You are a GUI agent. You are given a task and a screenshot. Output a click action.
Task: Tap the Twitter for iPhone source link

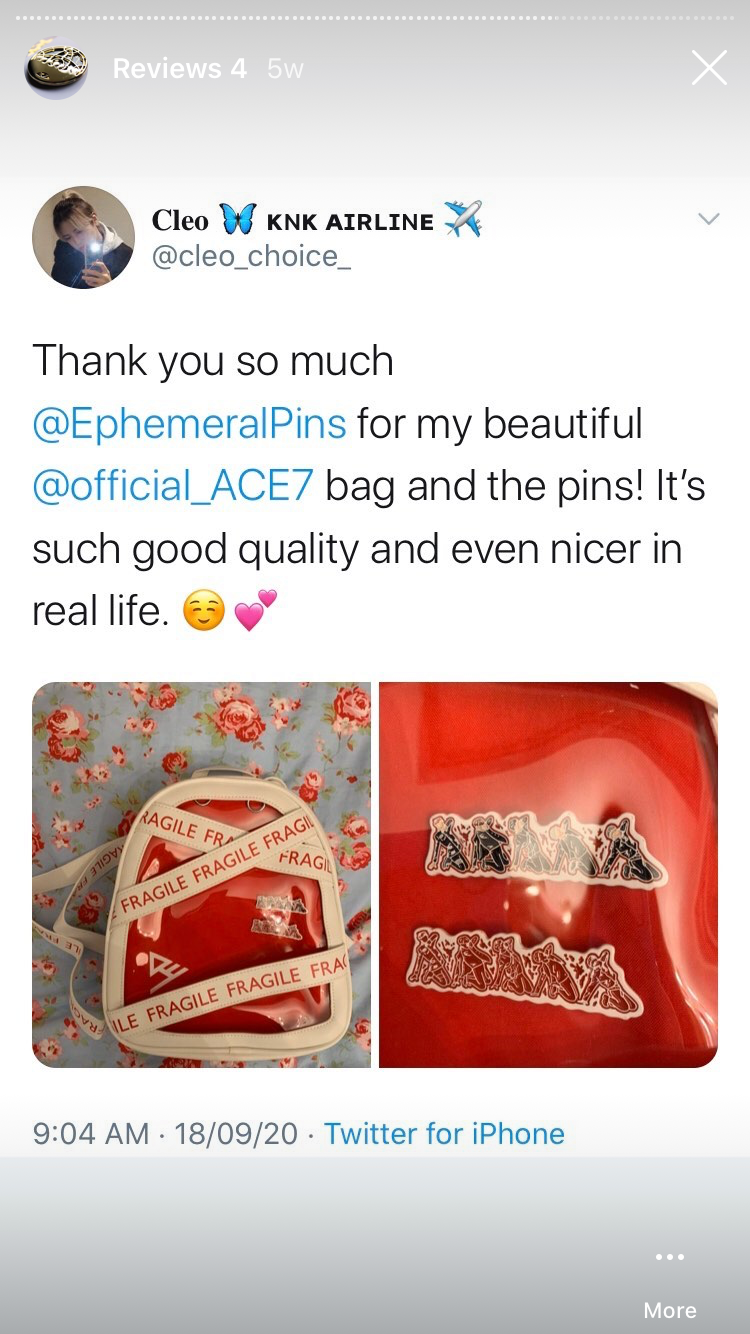(444, 1133)
